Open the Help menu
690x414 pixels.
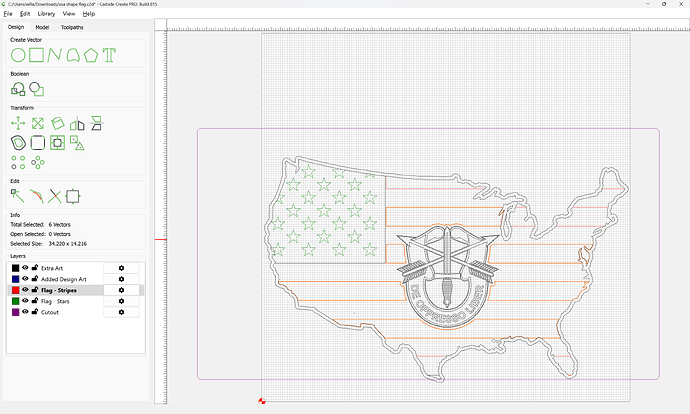click(88, 14)
